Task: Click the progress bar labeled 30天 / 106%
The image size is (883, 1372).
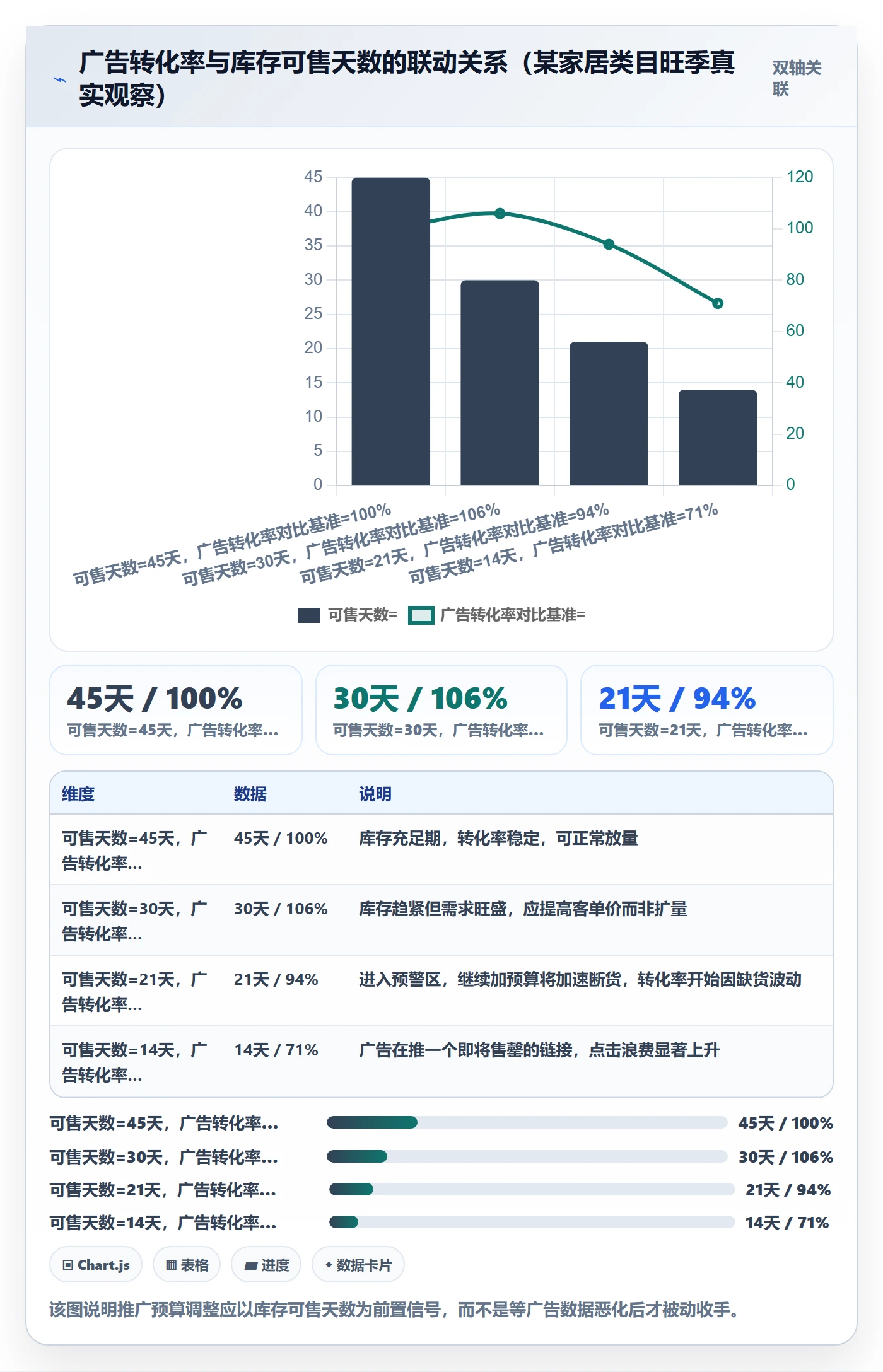Action: pyautogui.click(x=527, y=1156)
